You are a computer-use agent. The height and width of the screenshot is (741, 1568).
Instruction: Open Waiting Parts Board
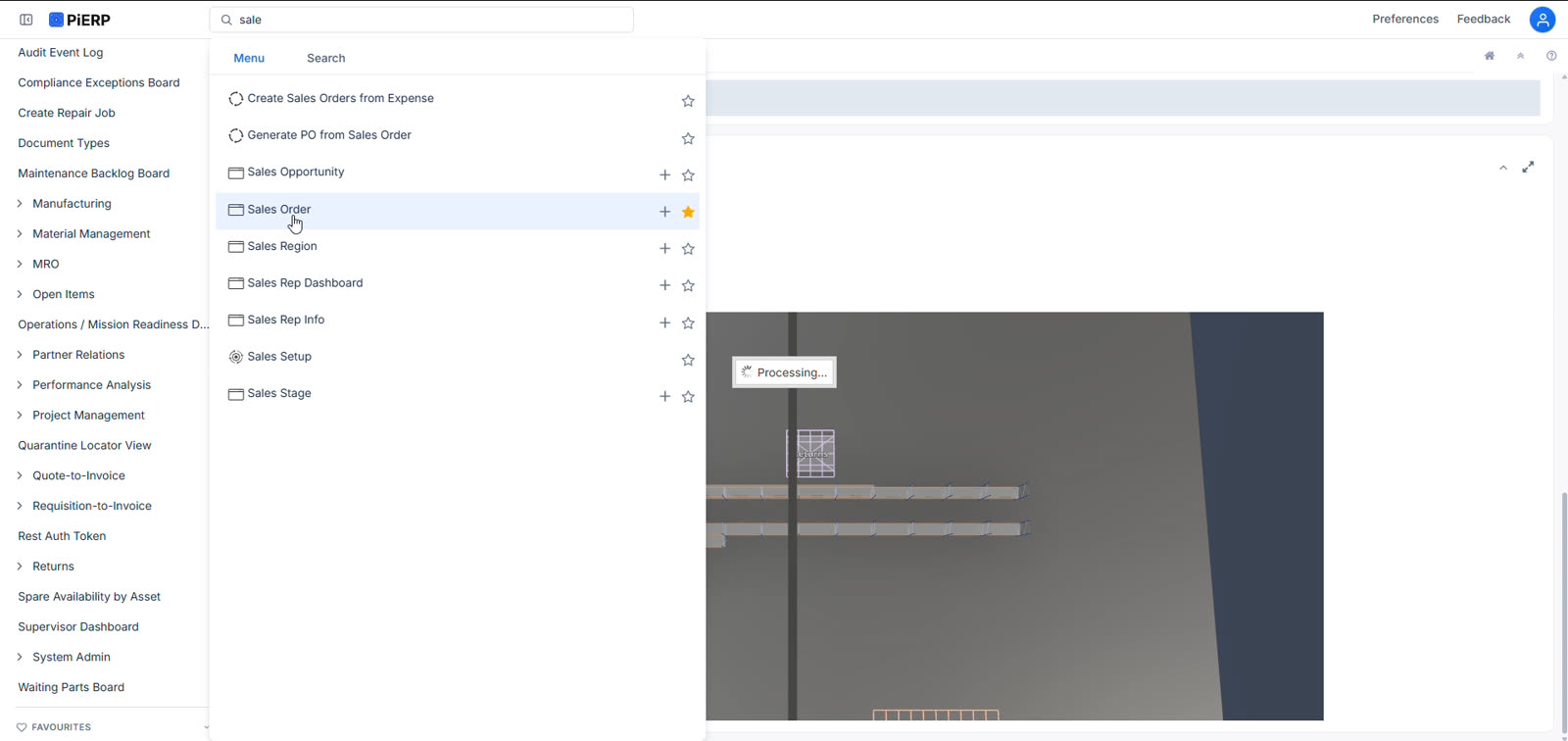click(72, 687)
